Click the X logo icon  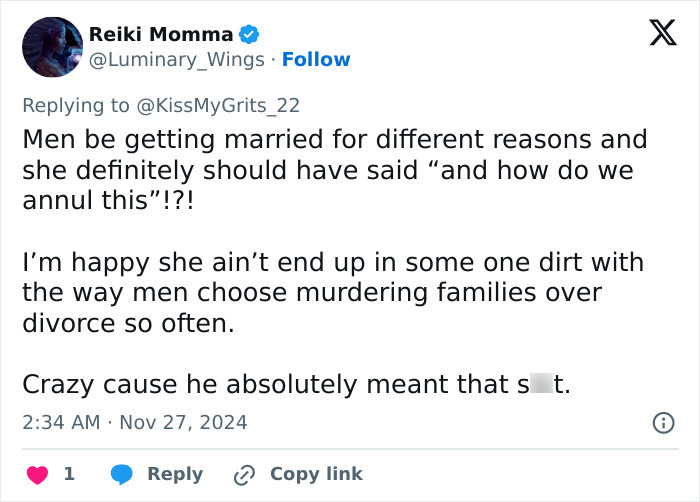pos(655,35)
